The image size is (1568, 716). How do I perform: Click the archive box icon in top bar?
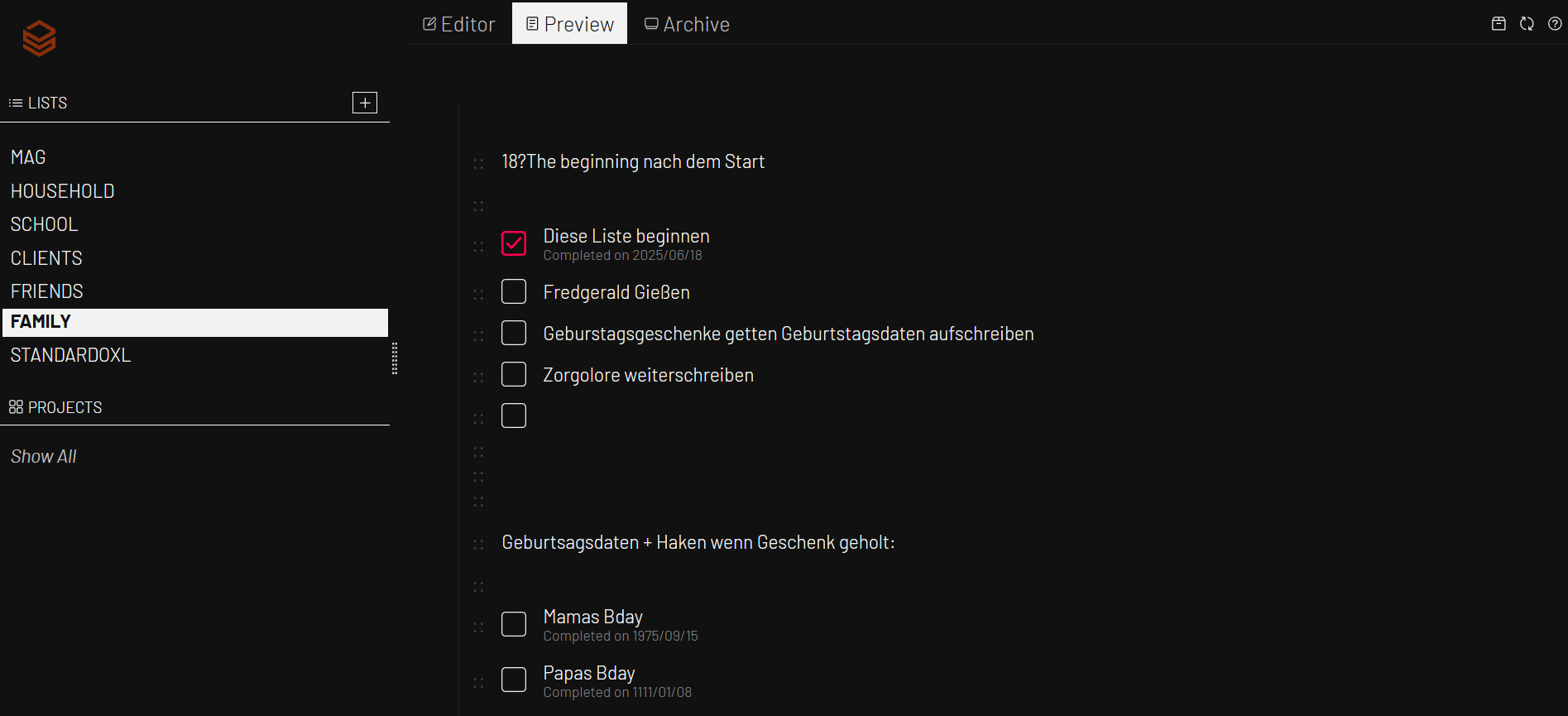pyautogui.click(x=1498, y=24)
